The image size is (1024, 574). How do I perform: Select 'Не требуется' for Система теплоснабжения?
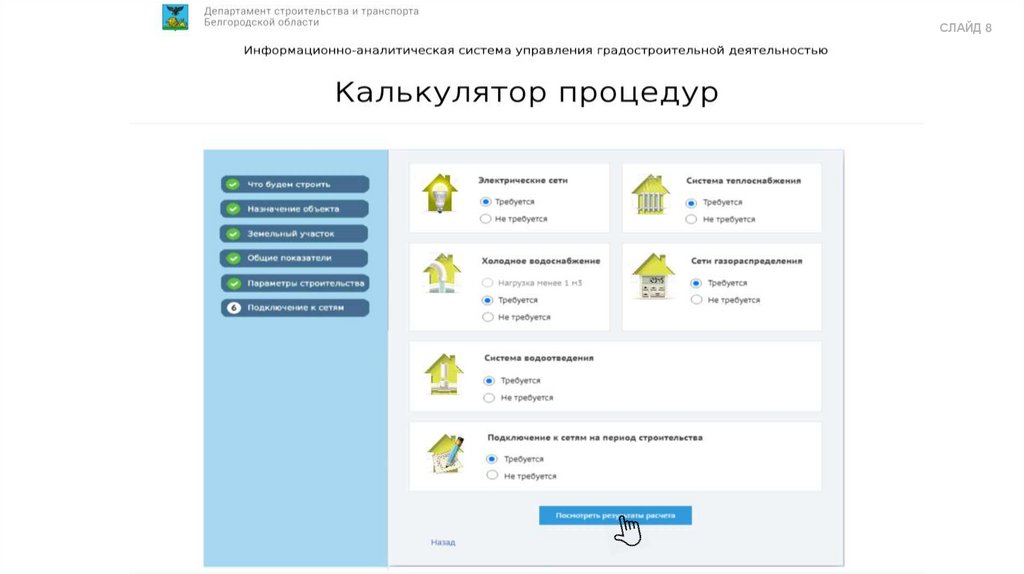(x=692, y=219)
